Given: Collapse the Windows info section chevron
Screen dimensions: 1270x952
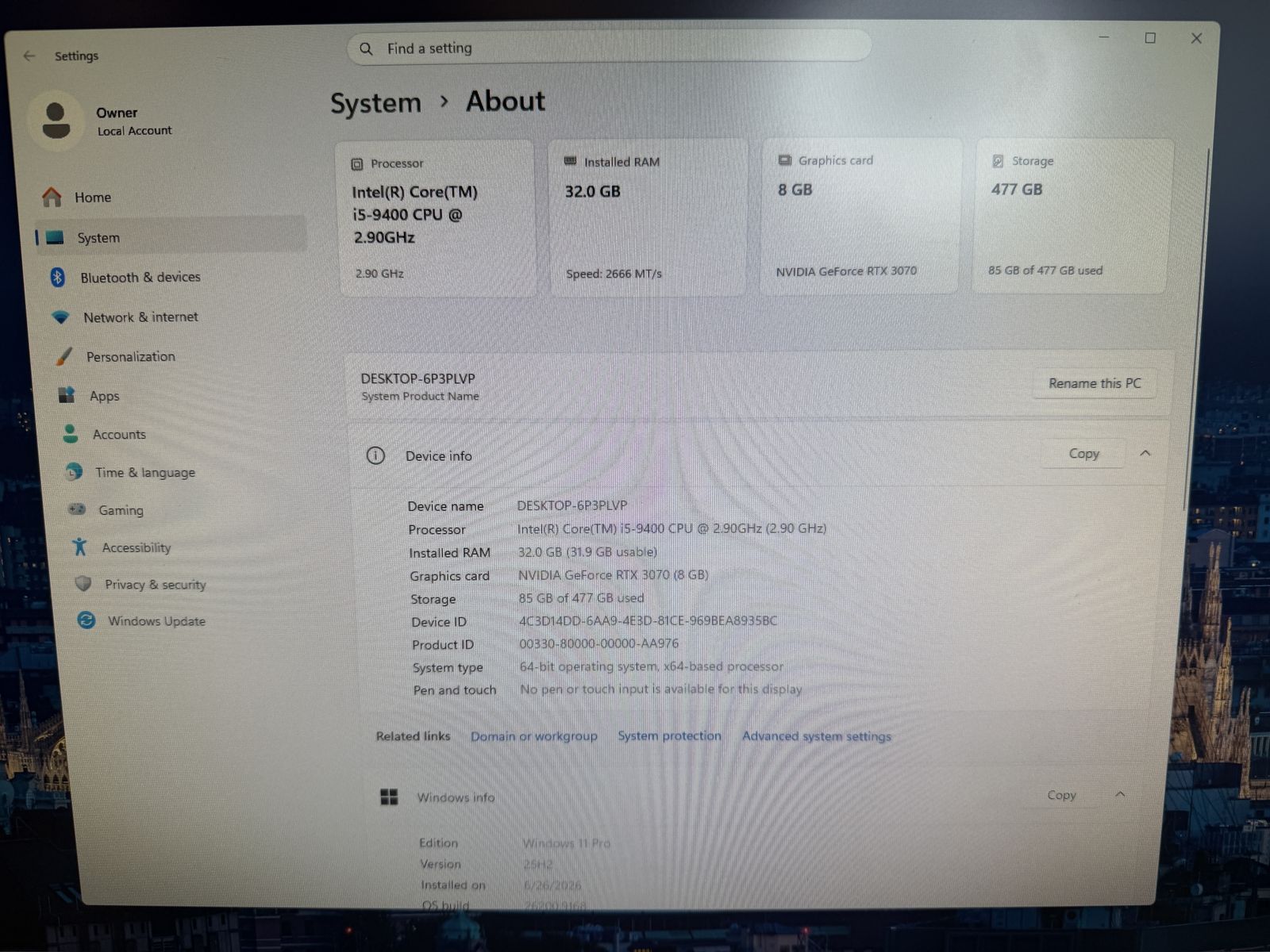Looking at the screenshot, I should [1120, 794].
